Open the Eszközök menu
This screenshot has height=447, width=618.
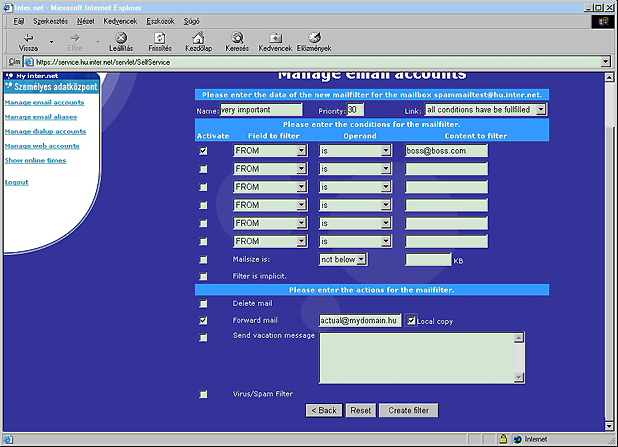point(160,21)
